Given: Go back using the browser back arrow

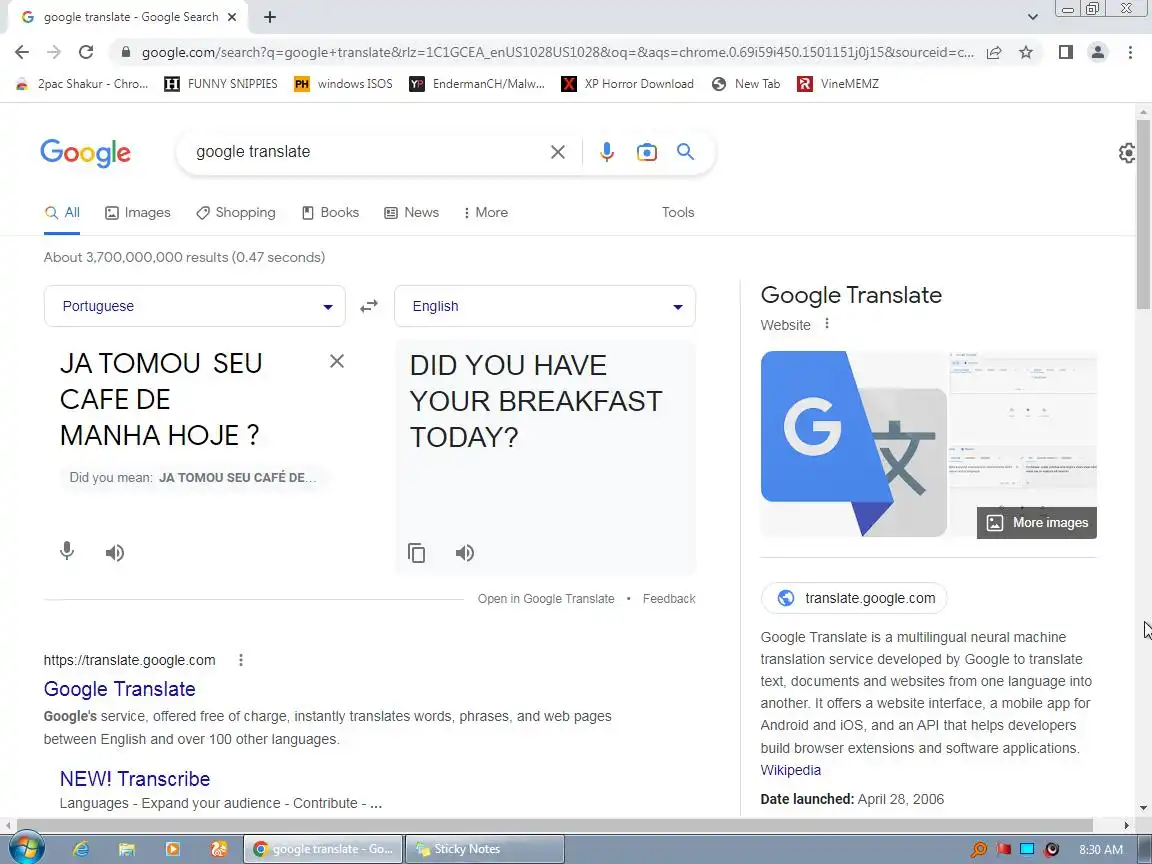Looking at the screenshot, I should (22, 52).
